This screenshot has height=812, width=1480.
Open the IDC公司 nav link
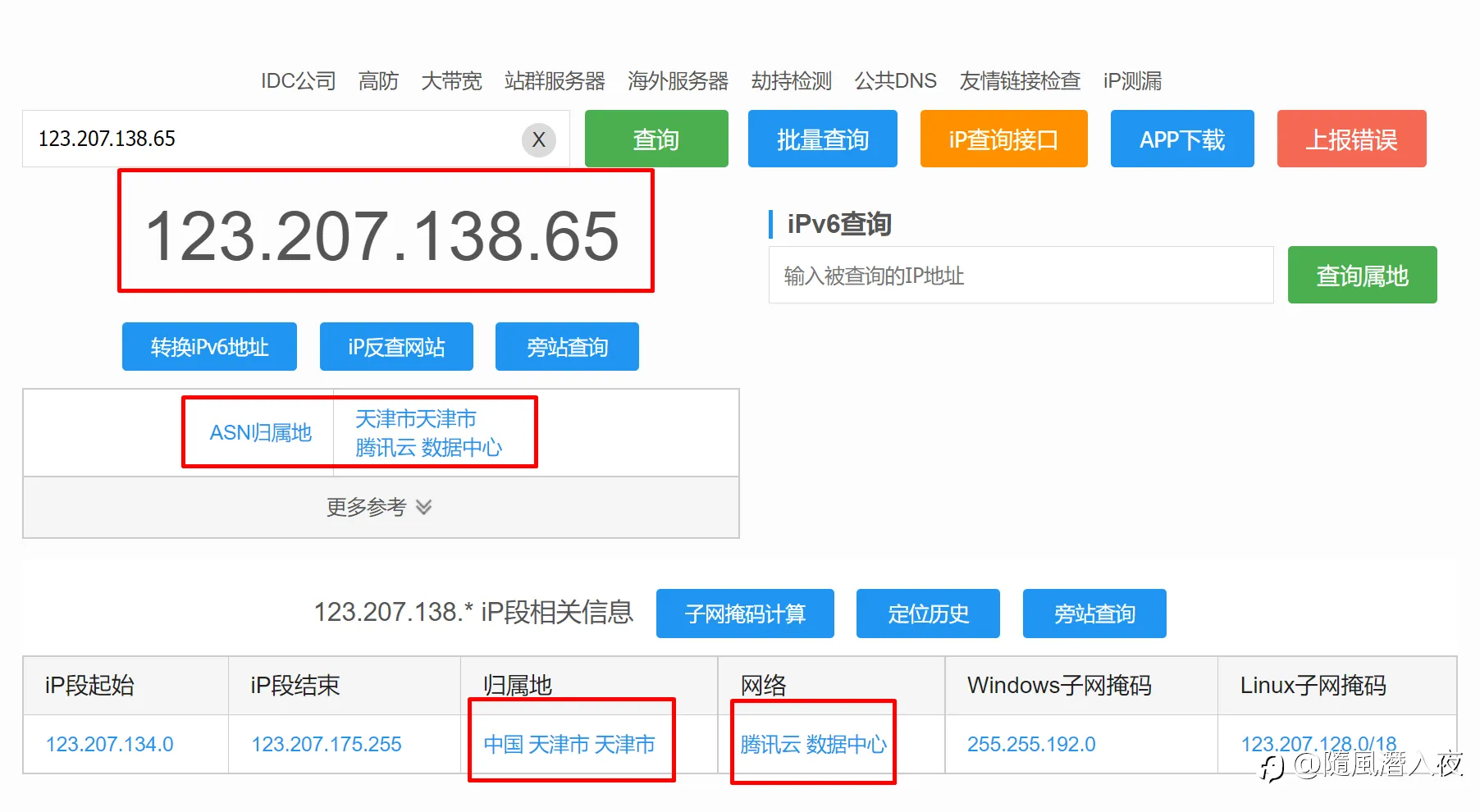pos(299,80)
